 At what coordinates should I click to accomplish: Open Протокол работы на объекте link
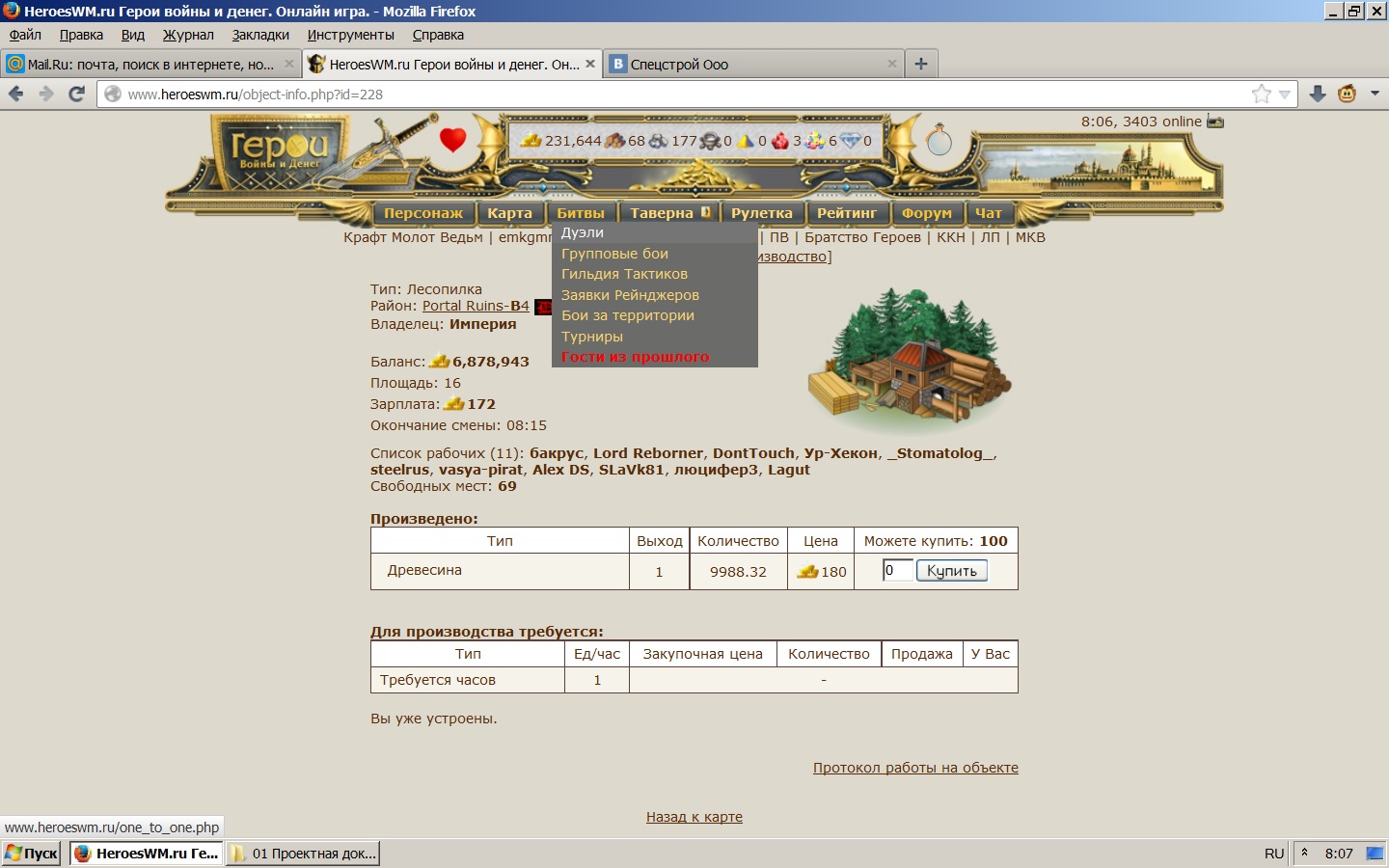(915, 768)
